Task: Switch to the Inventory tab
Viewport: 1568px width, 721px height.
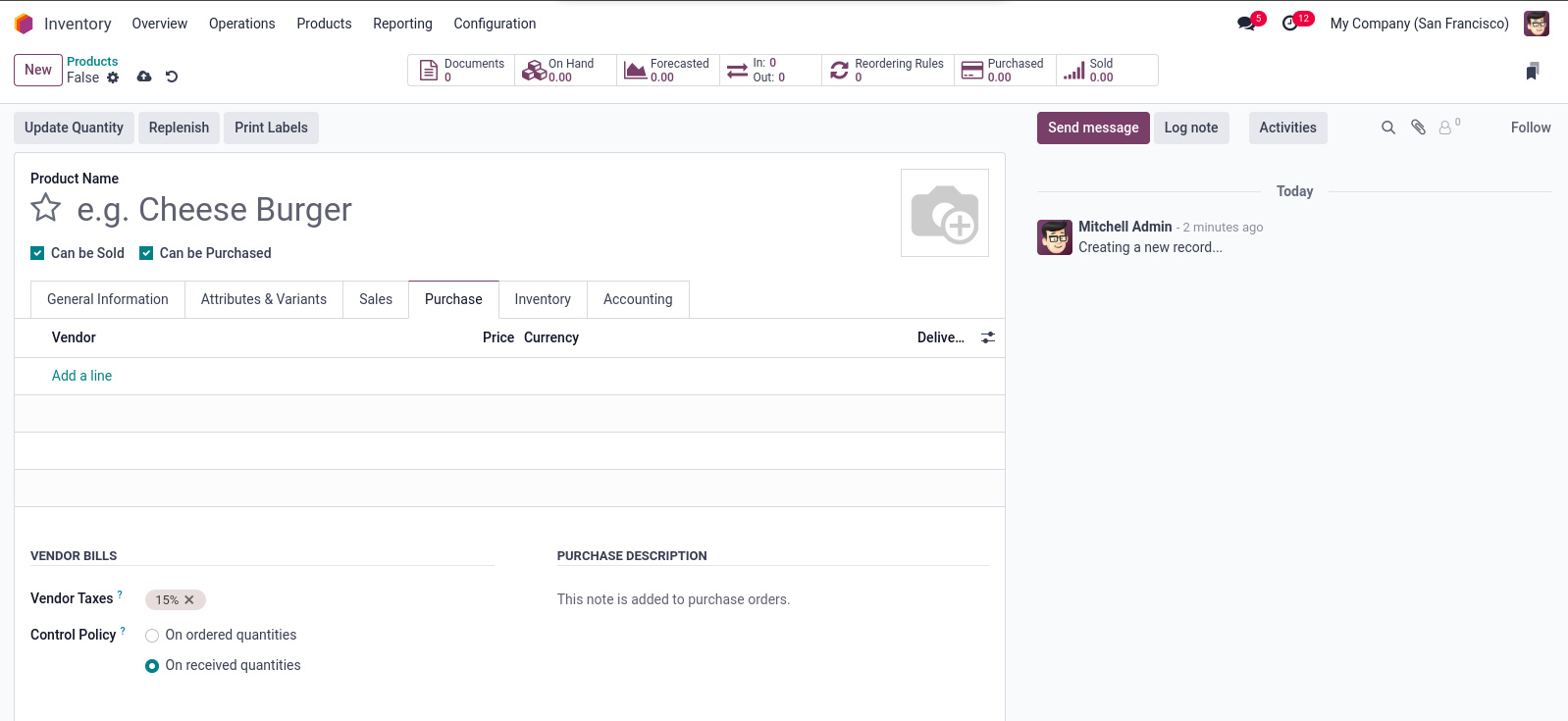Action: [543, 299]
